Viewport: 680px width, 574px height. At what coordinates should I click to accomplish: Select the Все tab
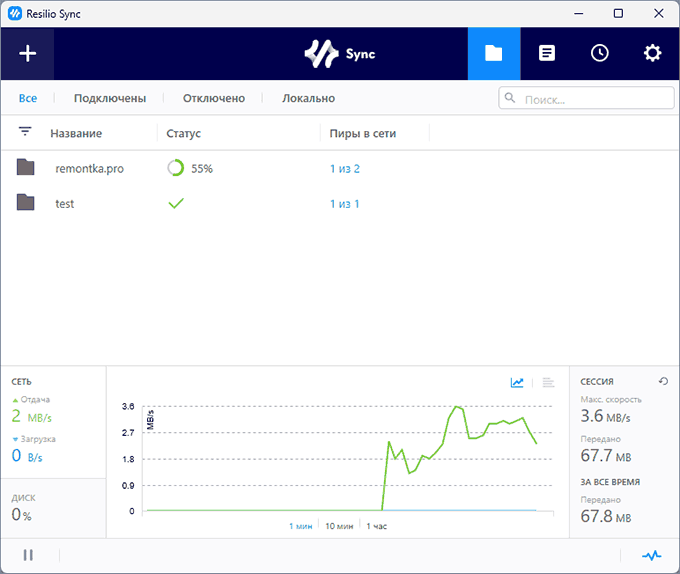coord(28,98)
